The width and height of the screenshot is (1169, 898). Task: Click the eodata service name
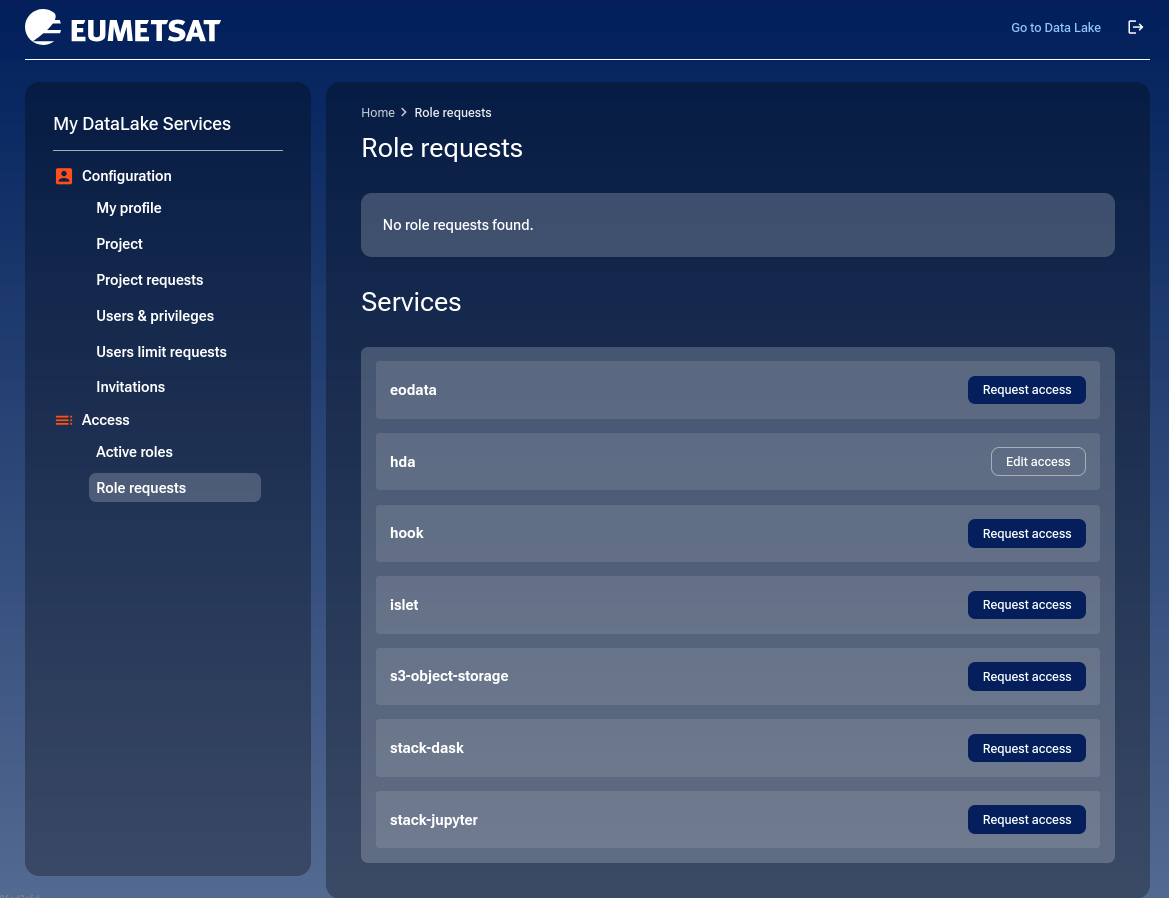tap(413, 390)
